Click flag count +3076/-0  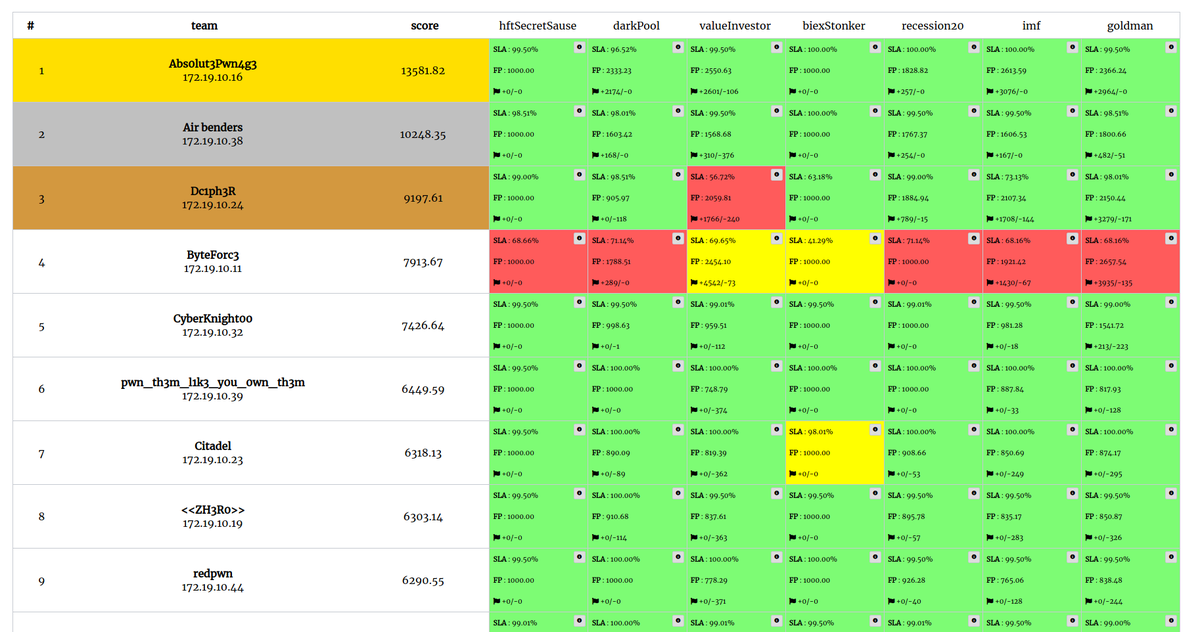pos(1013,92)
